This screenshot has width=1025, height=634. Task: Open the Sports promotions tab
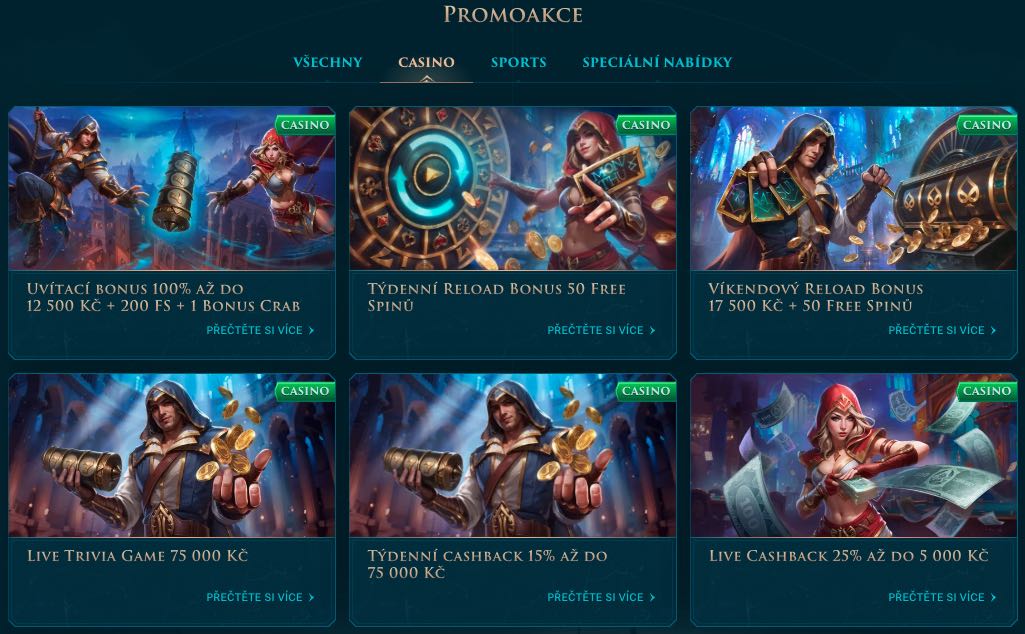click(x=518, y=62)
